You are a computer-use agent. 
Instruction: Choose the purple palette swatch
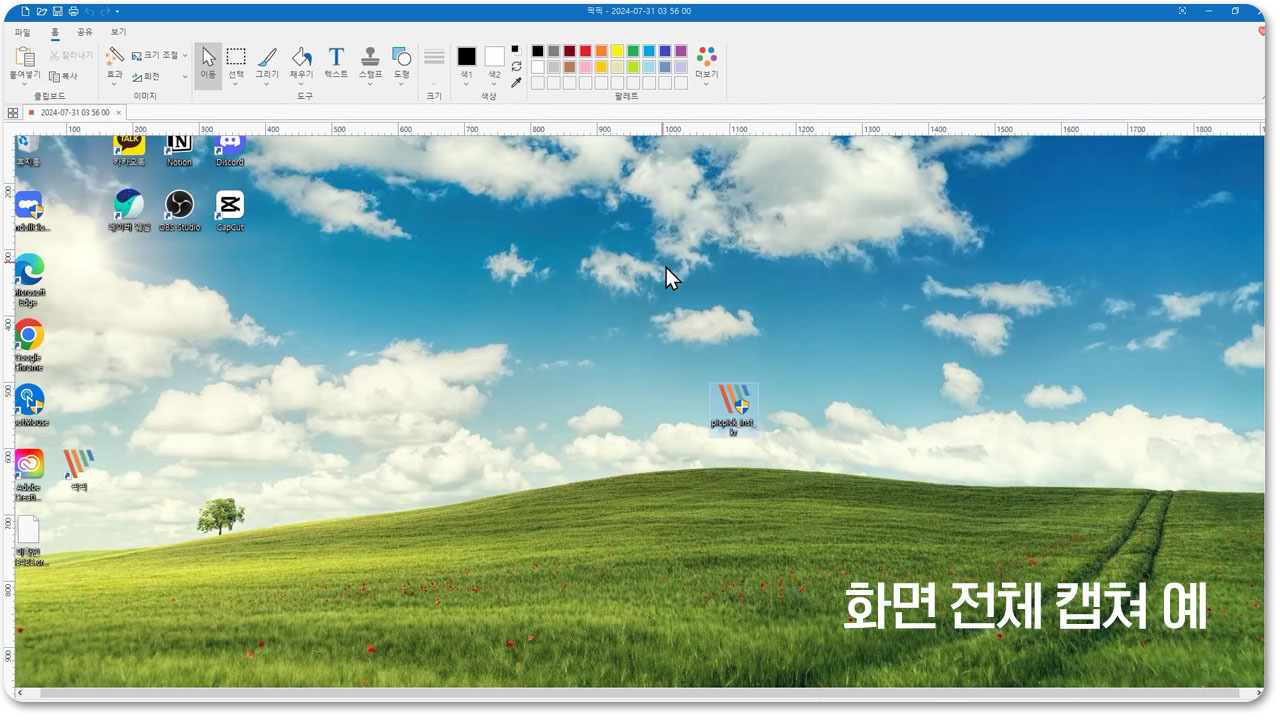click(681, 51)
